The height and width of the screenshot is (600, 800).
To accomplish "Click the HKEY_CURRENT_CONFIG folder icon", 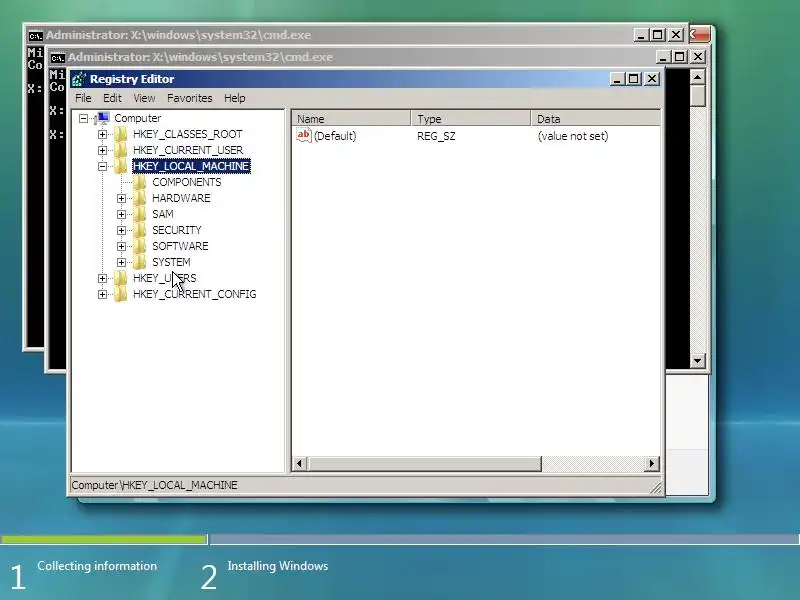I will point(120,294).
